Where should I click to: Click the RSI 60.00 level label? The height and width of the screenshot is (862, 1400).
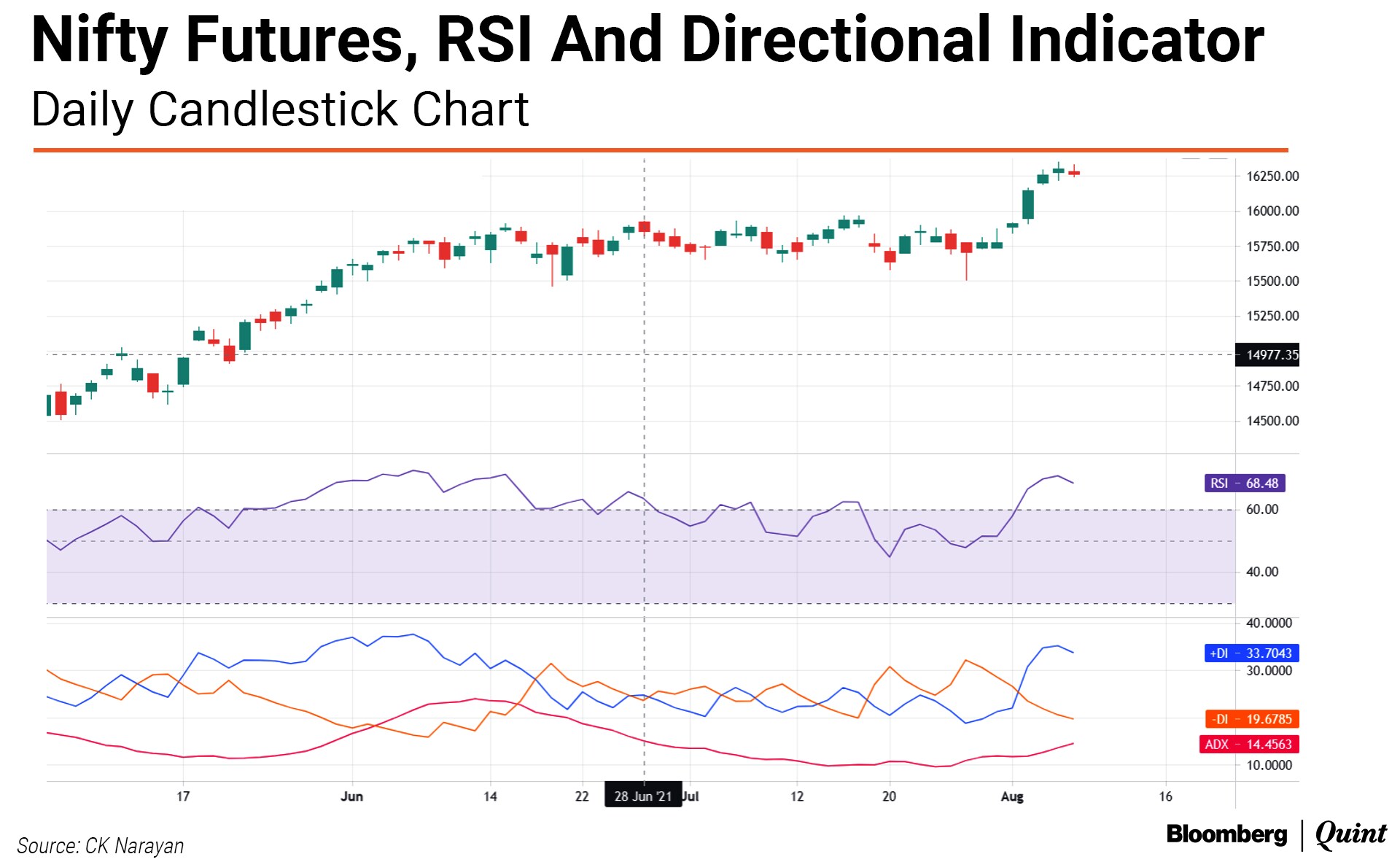(x=1262, y=510)
